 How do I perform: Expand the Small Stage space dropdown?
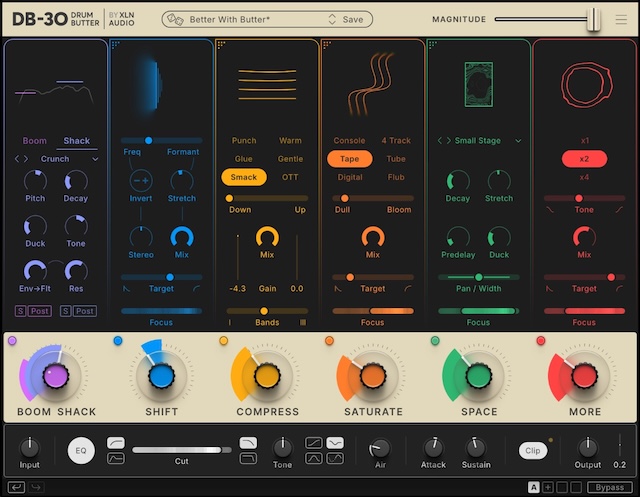point(518,141)
